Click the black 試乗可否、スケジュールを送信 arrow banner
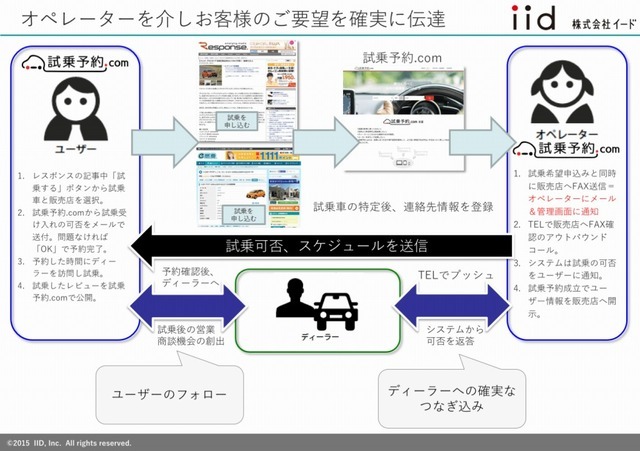 pos(321,245)
